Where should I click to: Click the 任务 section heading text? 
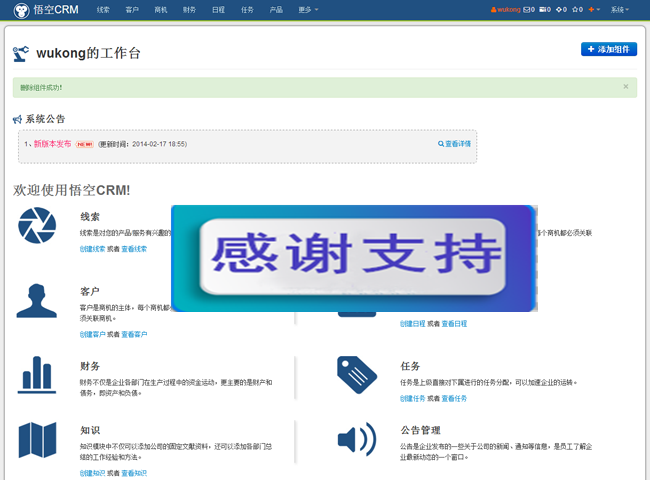point(410,366)
